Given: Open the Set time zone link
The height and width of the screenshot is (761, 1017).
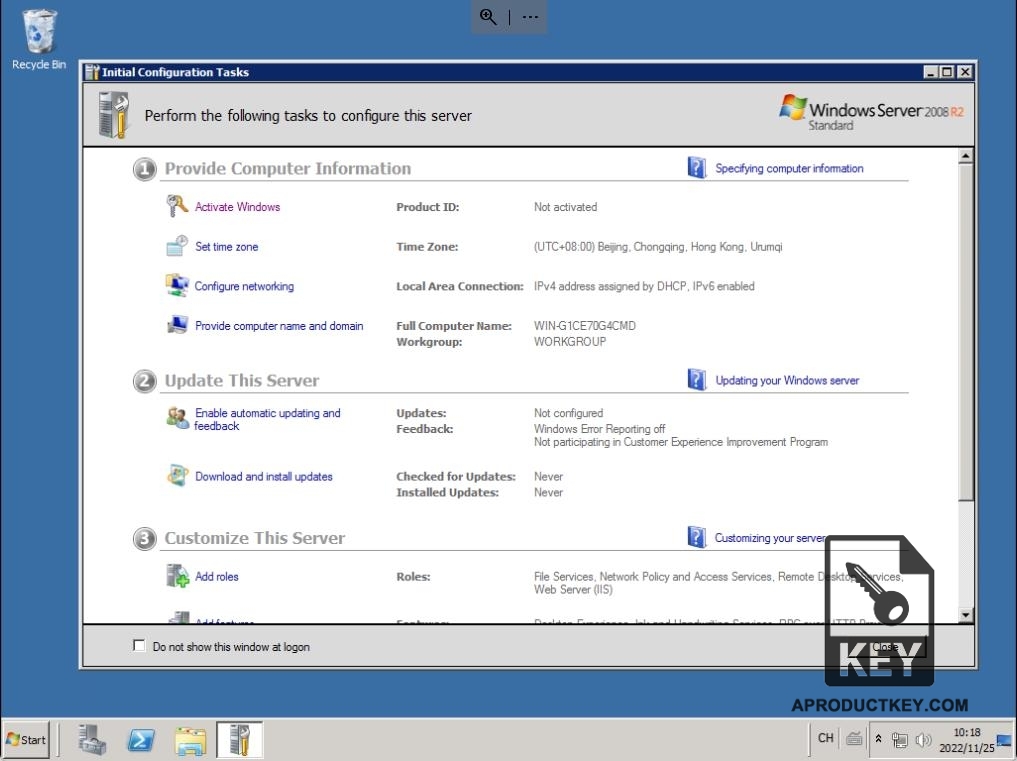Looking at the screenshot, I should pos(226,247).
